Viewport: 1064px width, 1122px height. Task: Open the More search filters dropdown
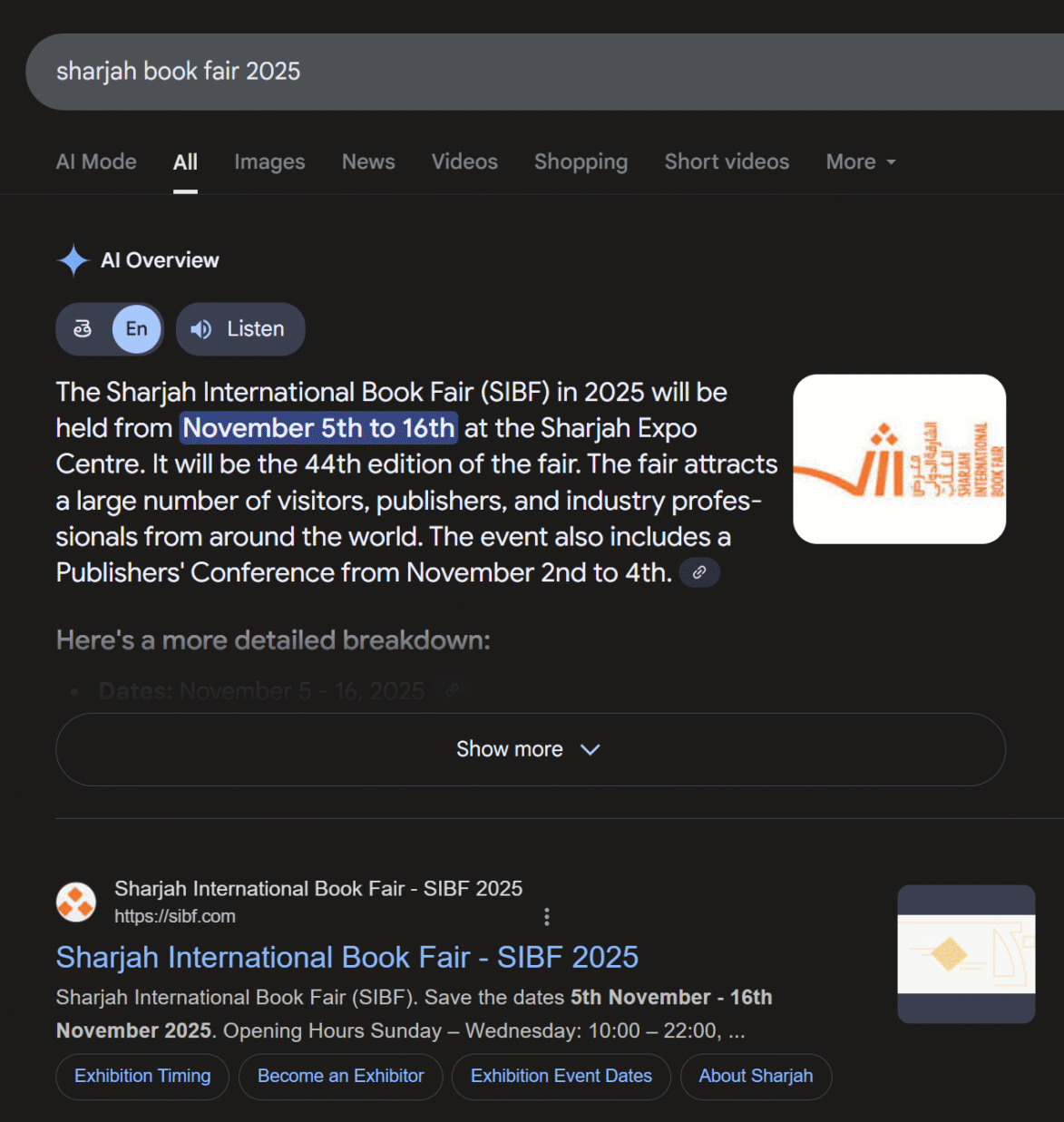coord(860,161)
